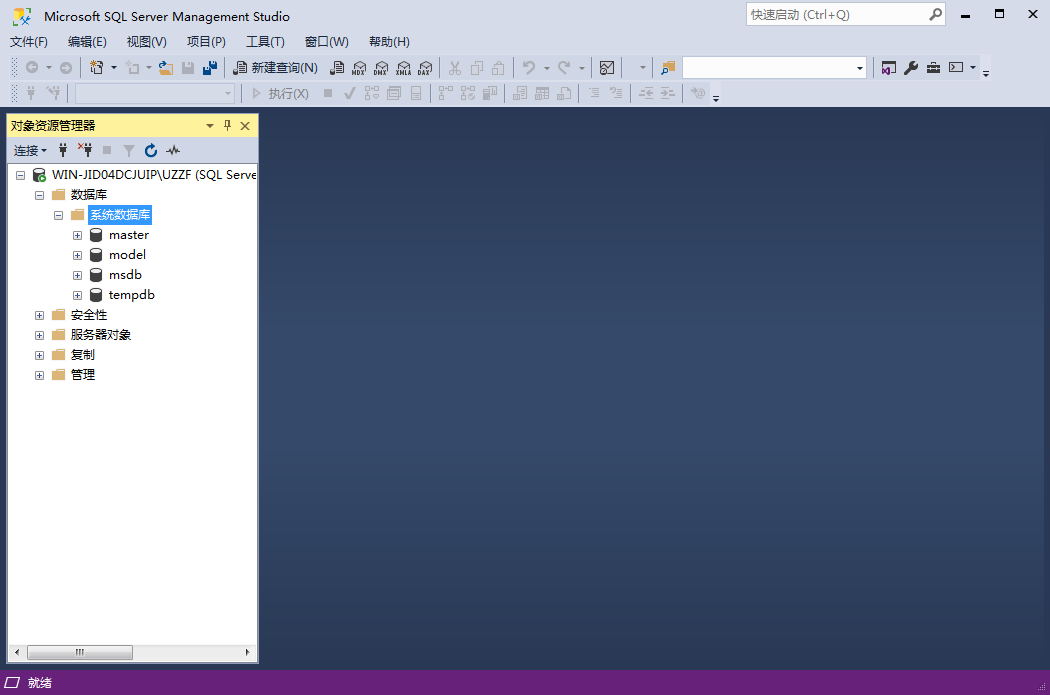Expand the master database node
The height and width of the screenshot is (695, 1050).
(78, 236)
